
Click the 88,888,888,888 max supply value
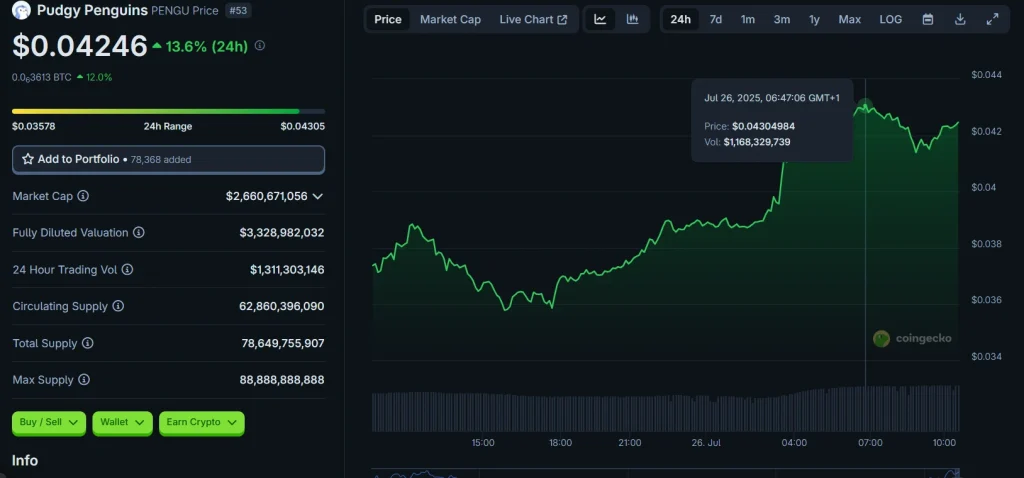[282, 379]
